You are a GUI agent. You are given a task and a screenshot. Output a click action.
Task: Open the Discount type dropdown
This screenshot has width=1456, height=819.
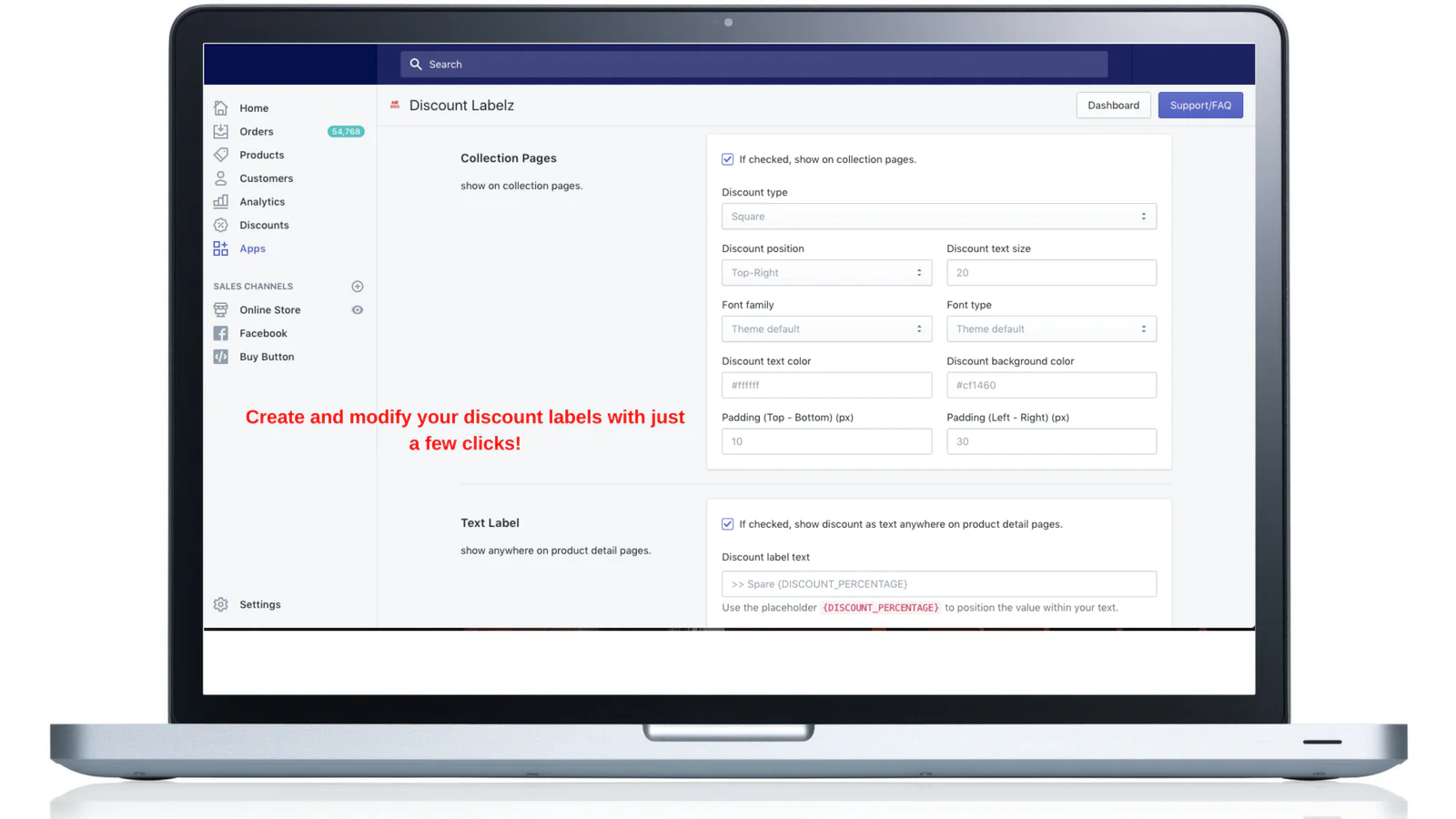click(939, 217)
